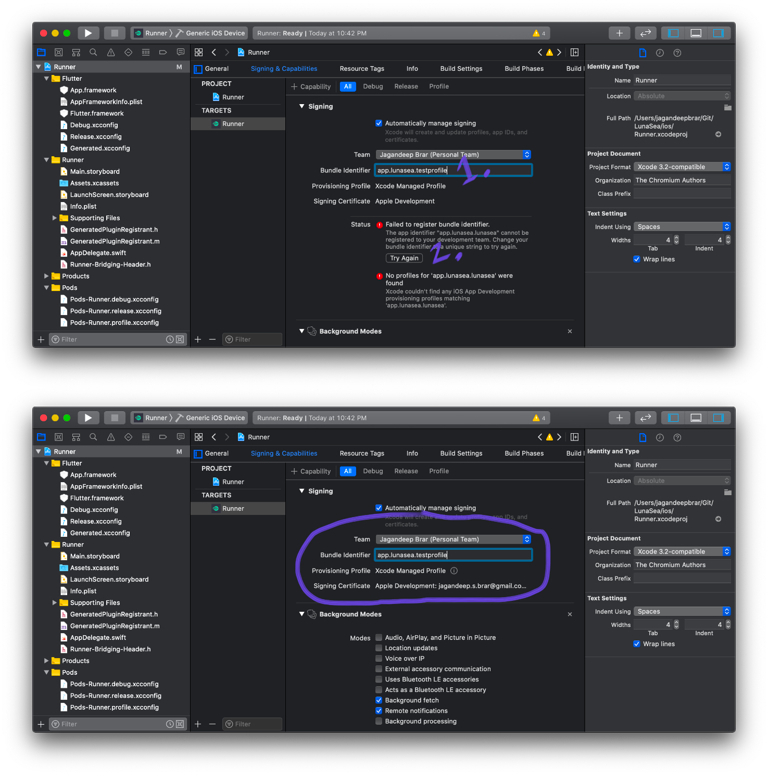Open Build Phases tab in lower window
This screenshot has height=781, width=768.
click(524, 453)
